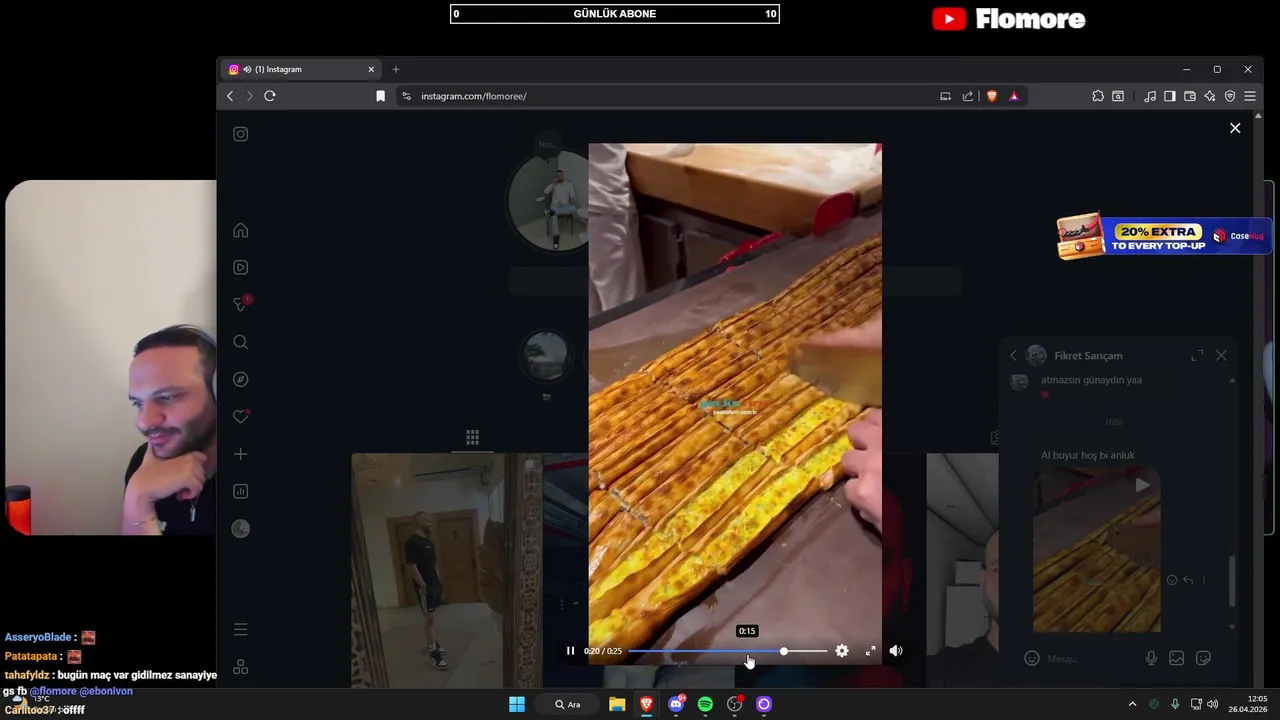
Task: Close the Instagram browser tab
Action: coord(371,69)
